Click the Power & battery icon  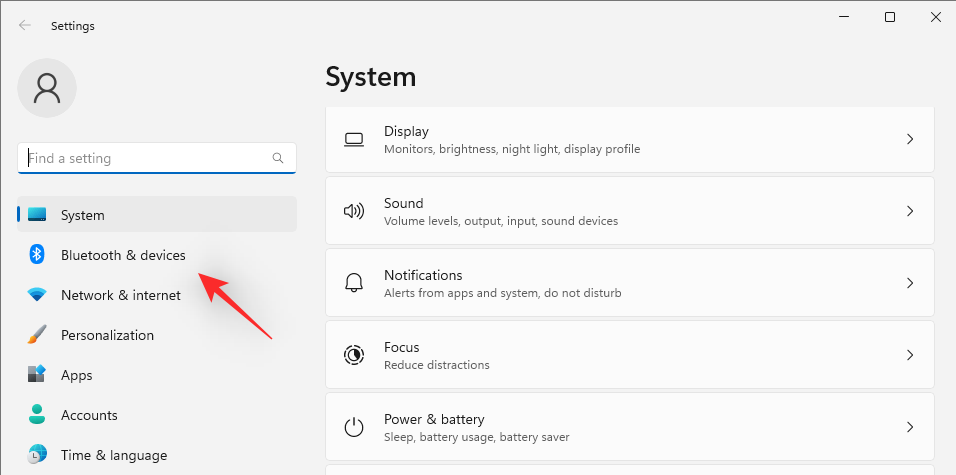click(x=354, y=427)
